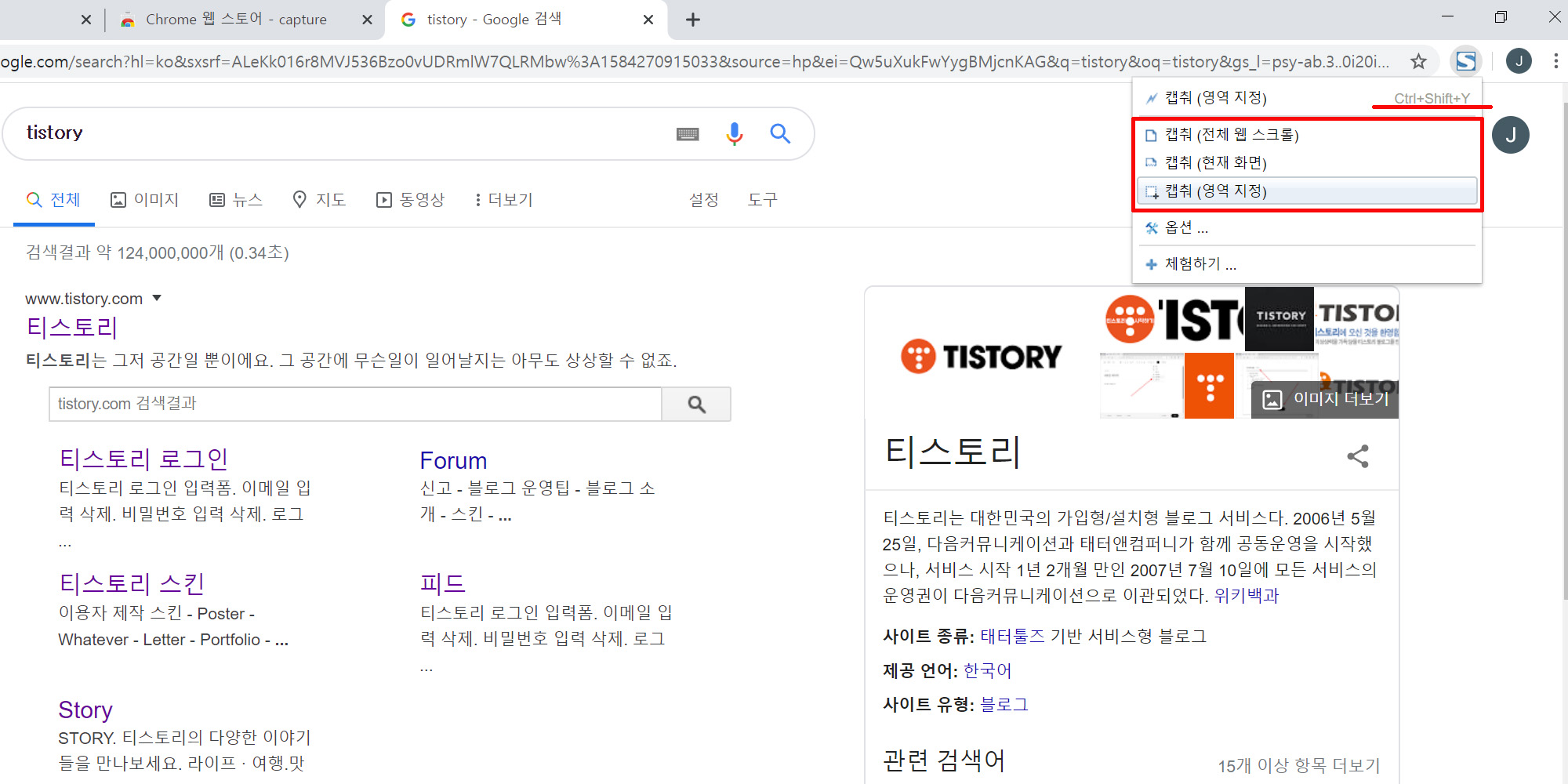Open the 한국어 language link
The image size is (1568, 784).
click(987, 671)
